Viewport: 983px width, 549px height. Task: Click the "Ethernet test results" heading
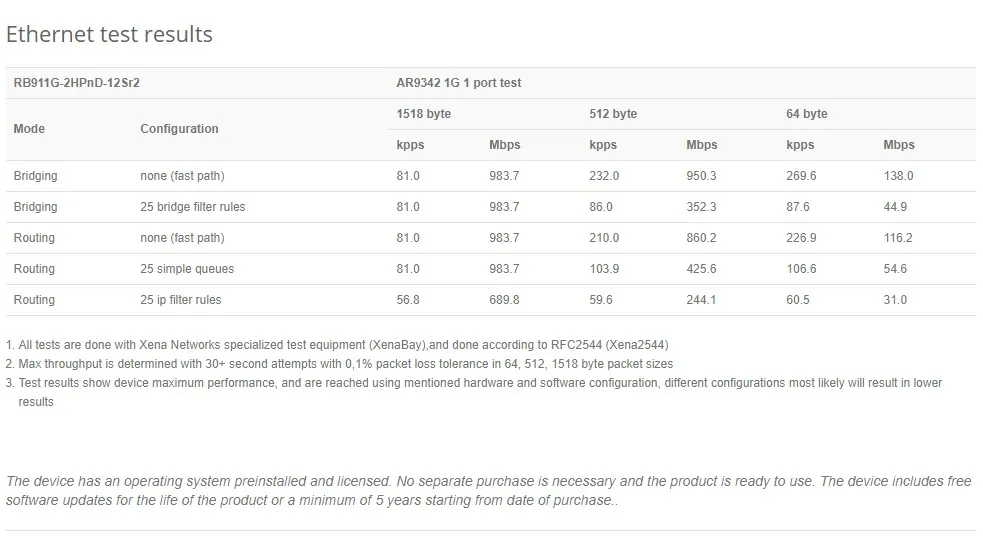pos(109,34)
